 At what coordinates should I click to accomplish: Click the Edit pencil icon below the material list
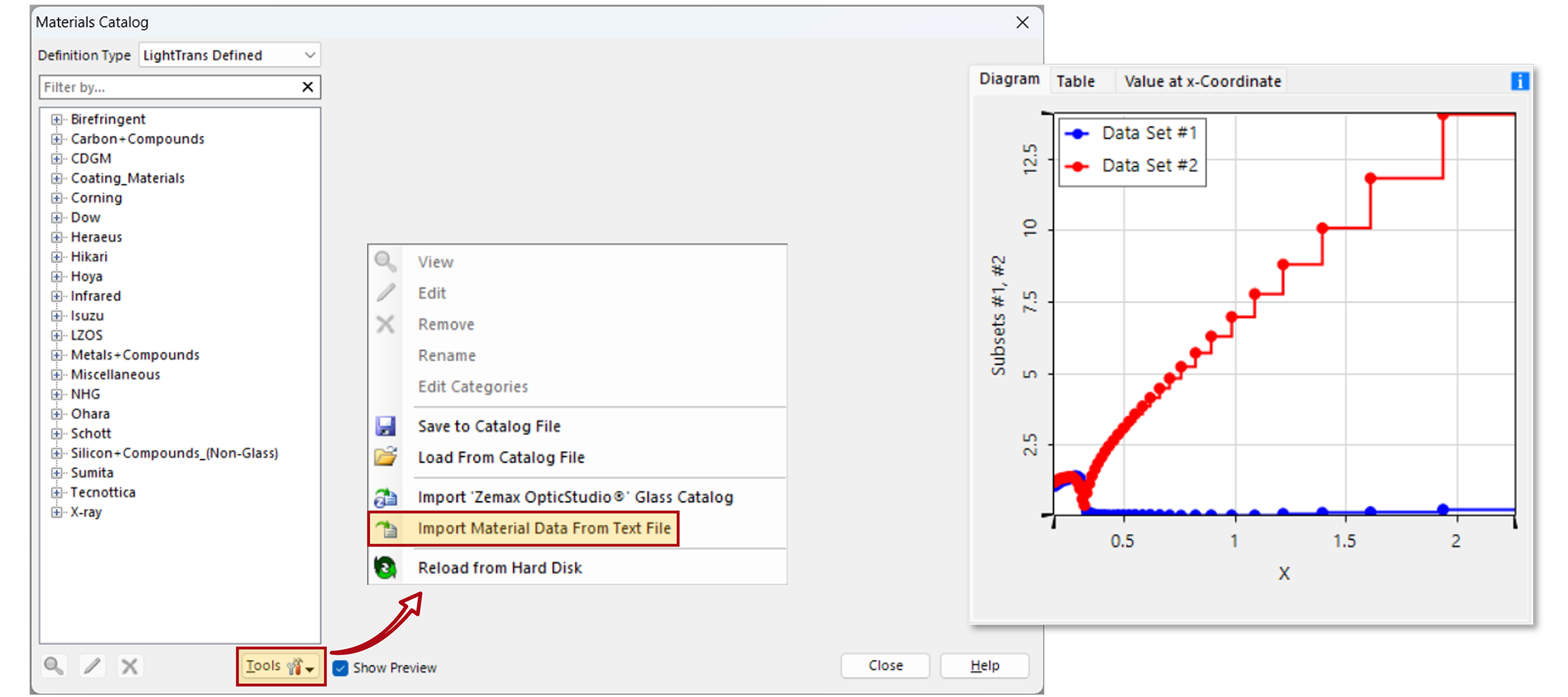[92, 666]
